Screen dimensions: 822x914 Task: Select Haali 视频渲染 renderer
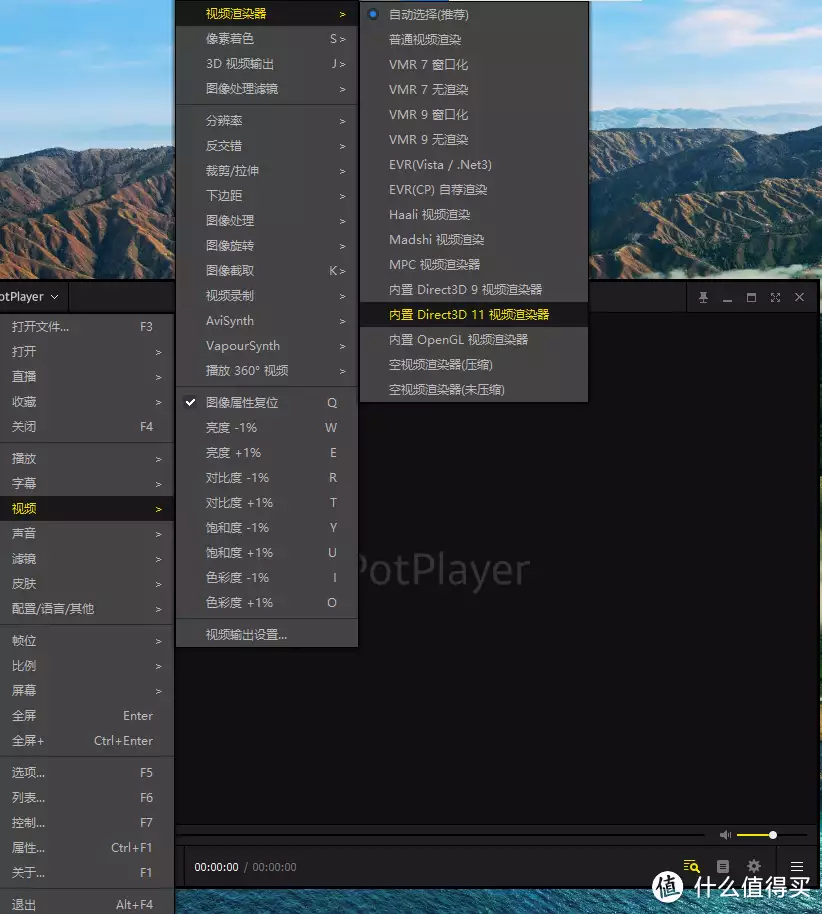(x=474, y=215)
